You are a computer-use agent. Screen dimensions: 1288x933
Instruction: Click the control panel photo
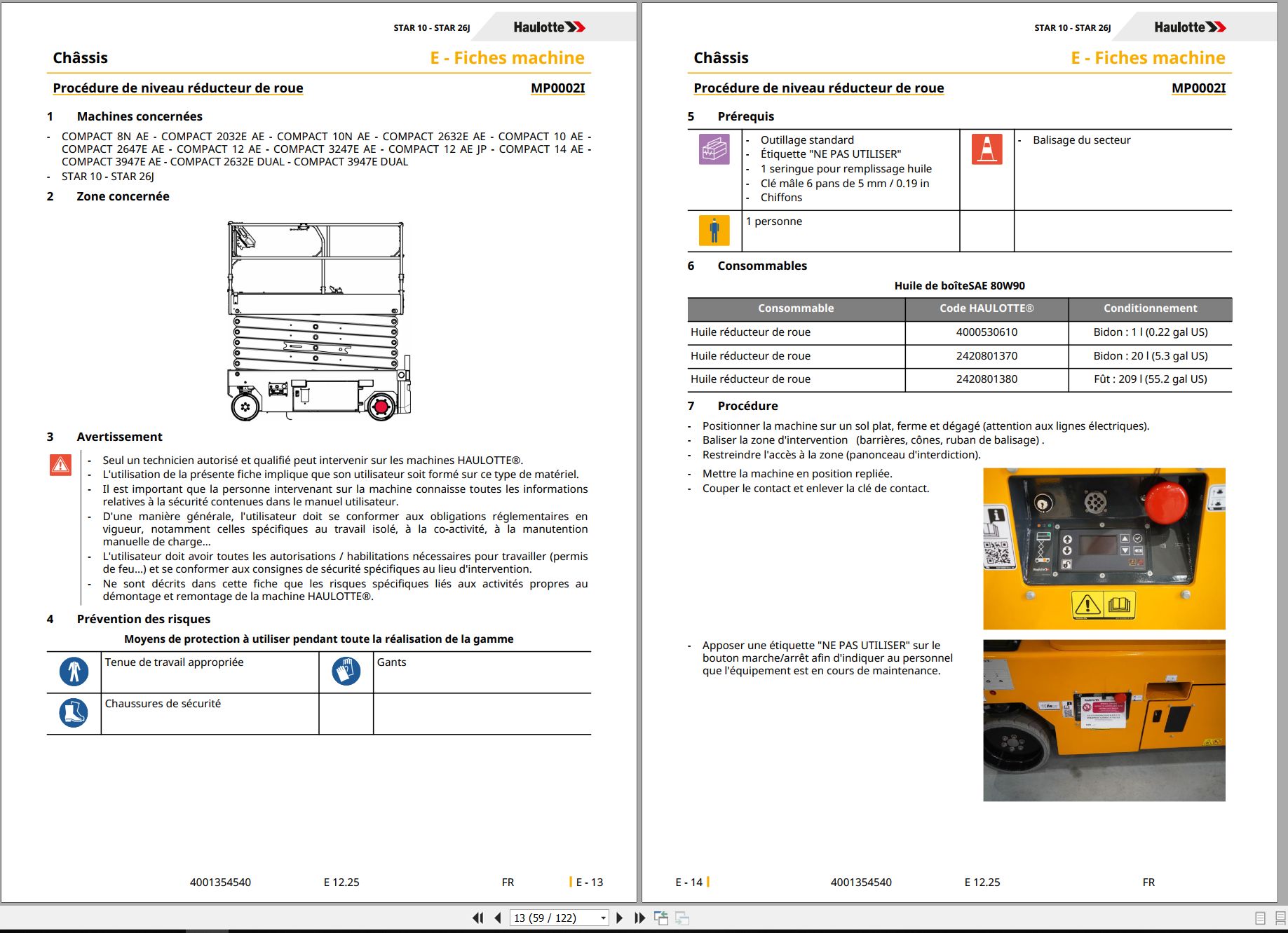pyautogui.click(x=1104, y=549)
